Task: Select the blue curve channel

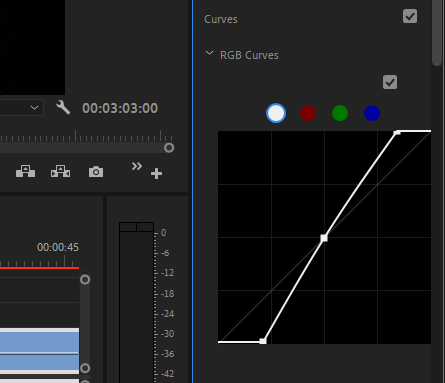Action: pyautogui.click(x=372, y=113)
